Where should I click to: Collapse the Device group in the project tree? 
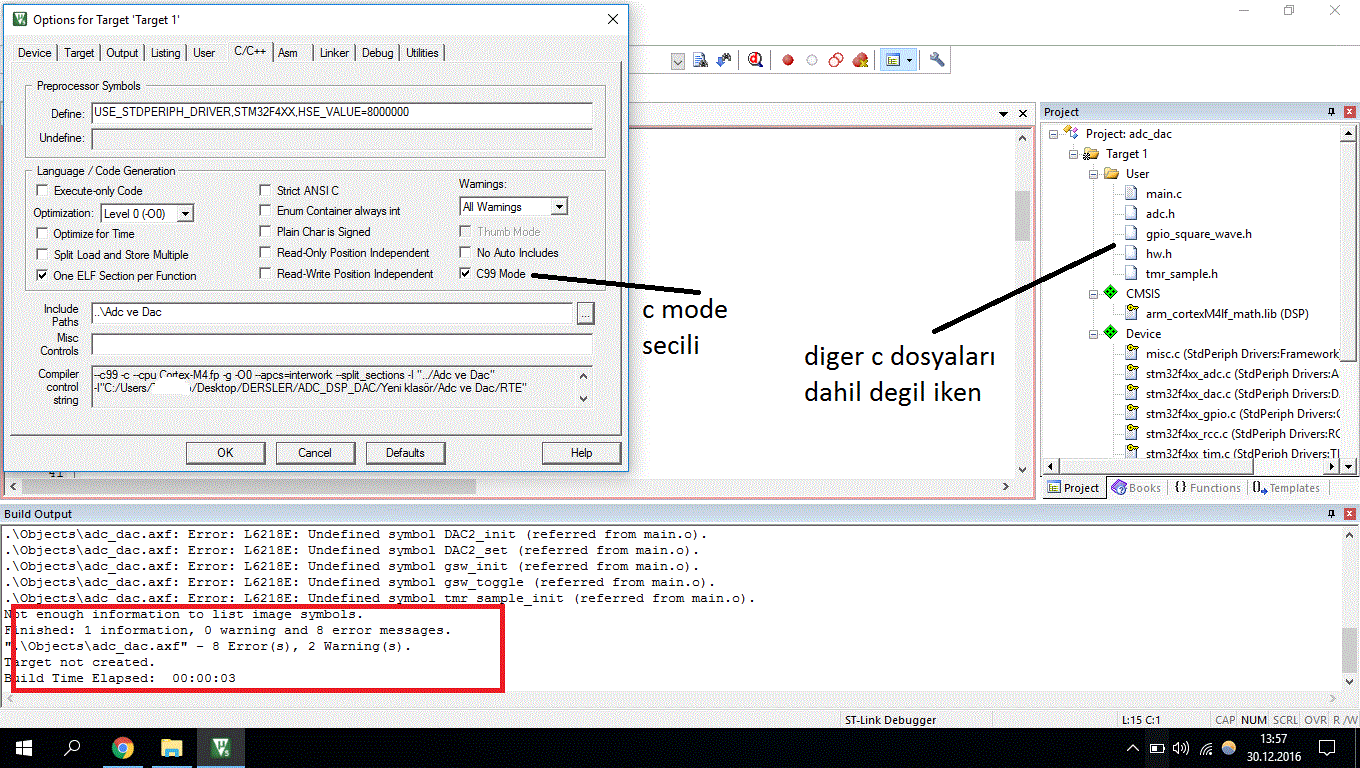click(1092, 333)
